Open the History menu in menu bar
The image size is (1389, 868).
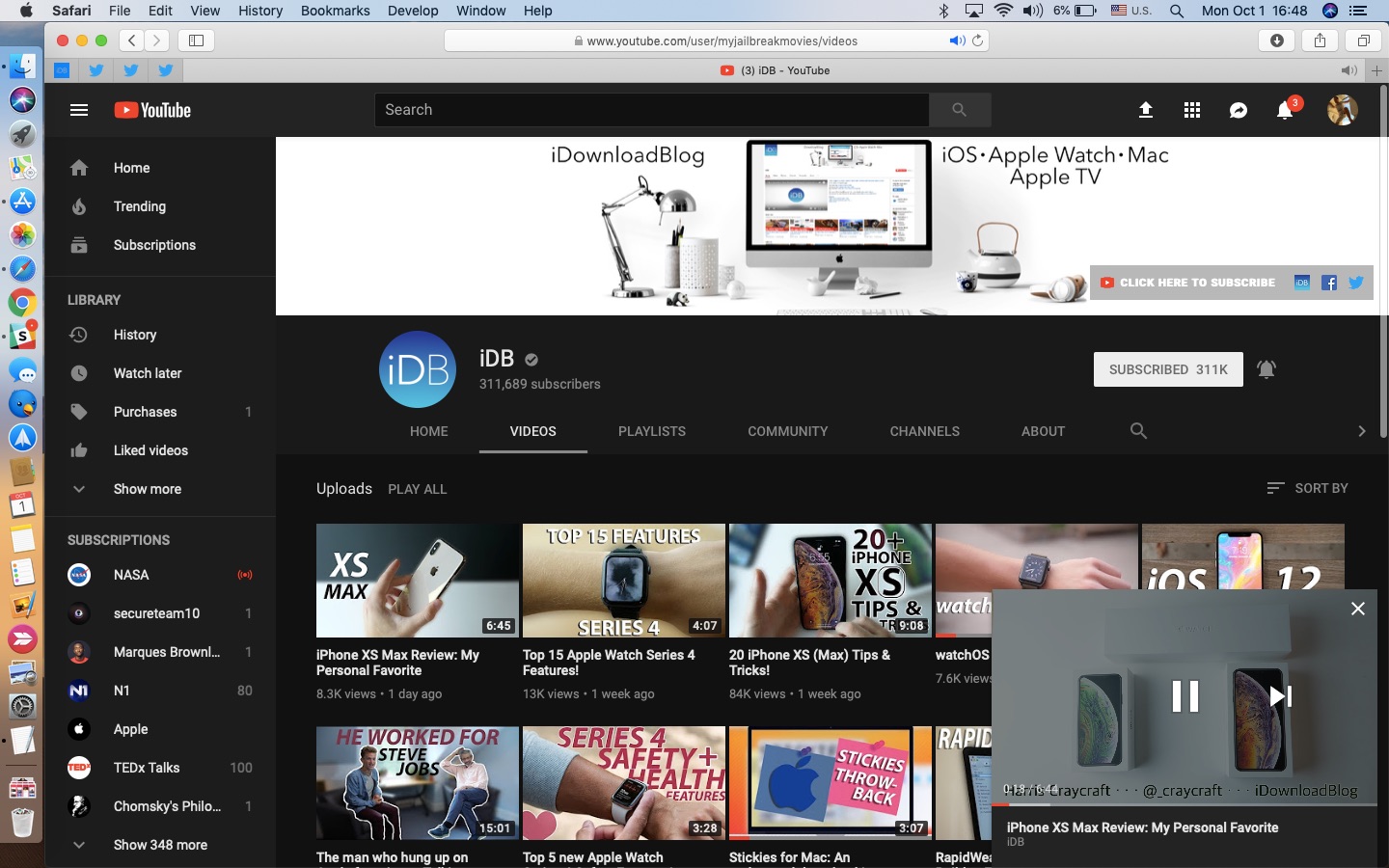(x=260, y=11)
